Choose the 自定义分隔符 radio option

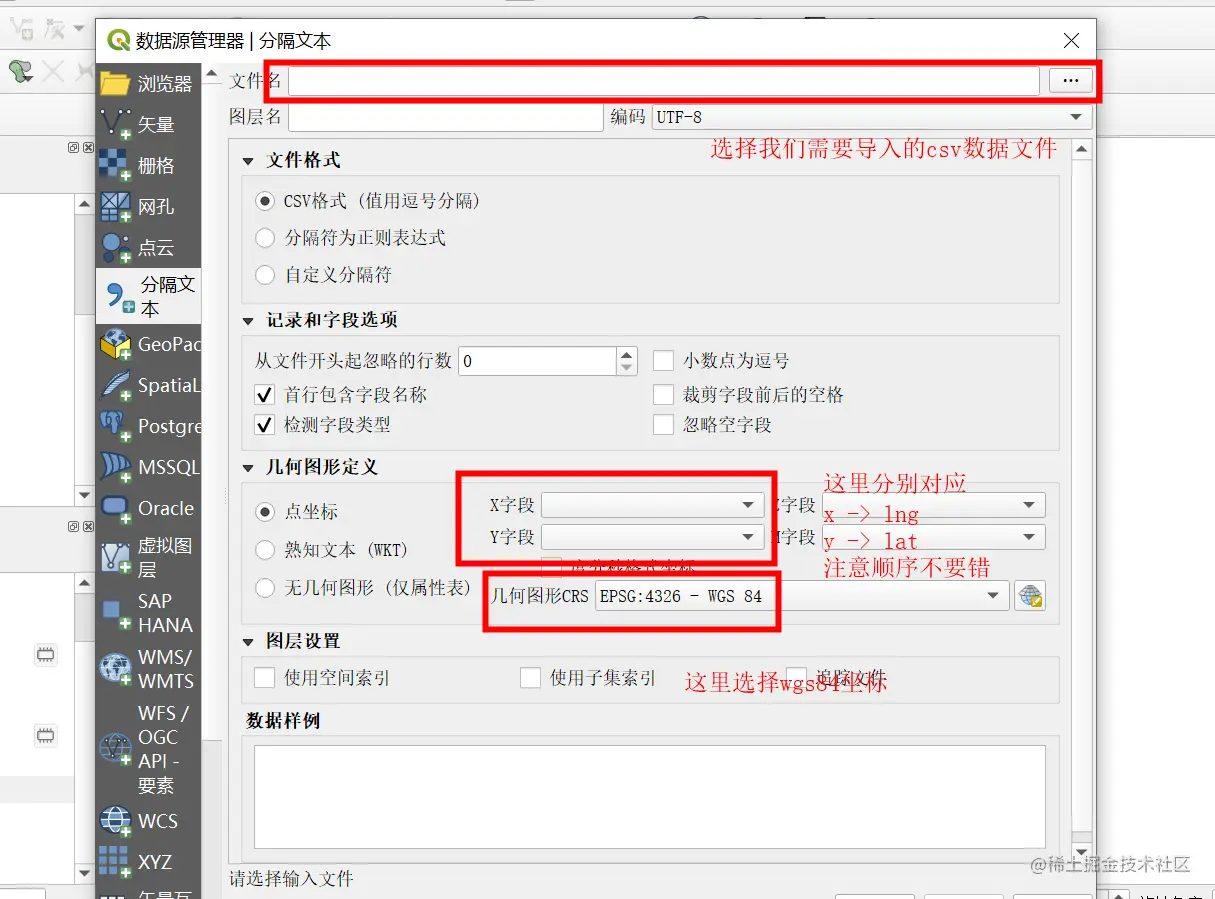point(265,274)
